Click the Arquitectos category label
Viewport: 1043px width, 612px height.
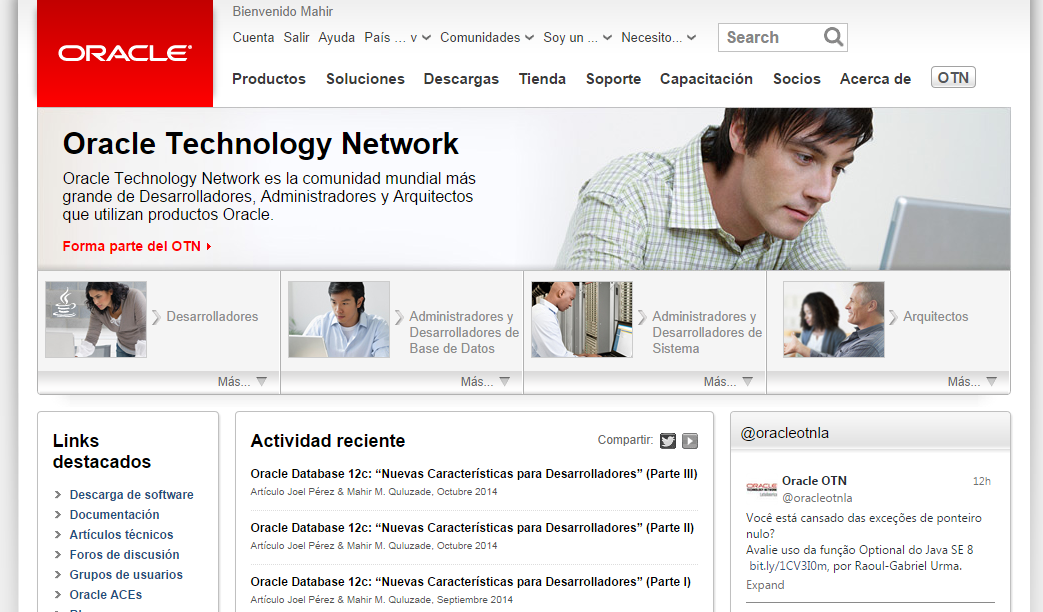[935, 317]
